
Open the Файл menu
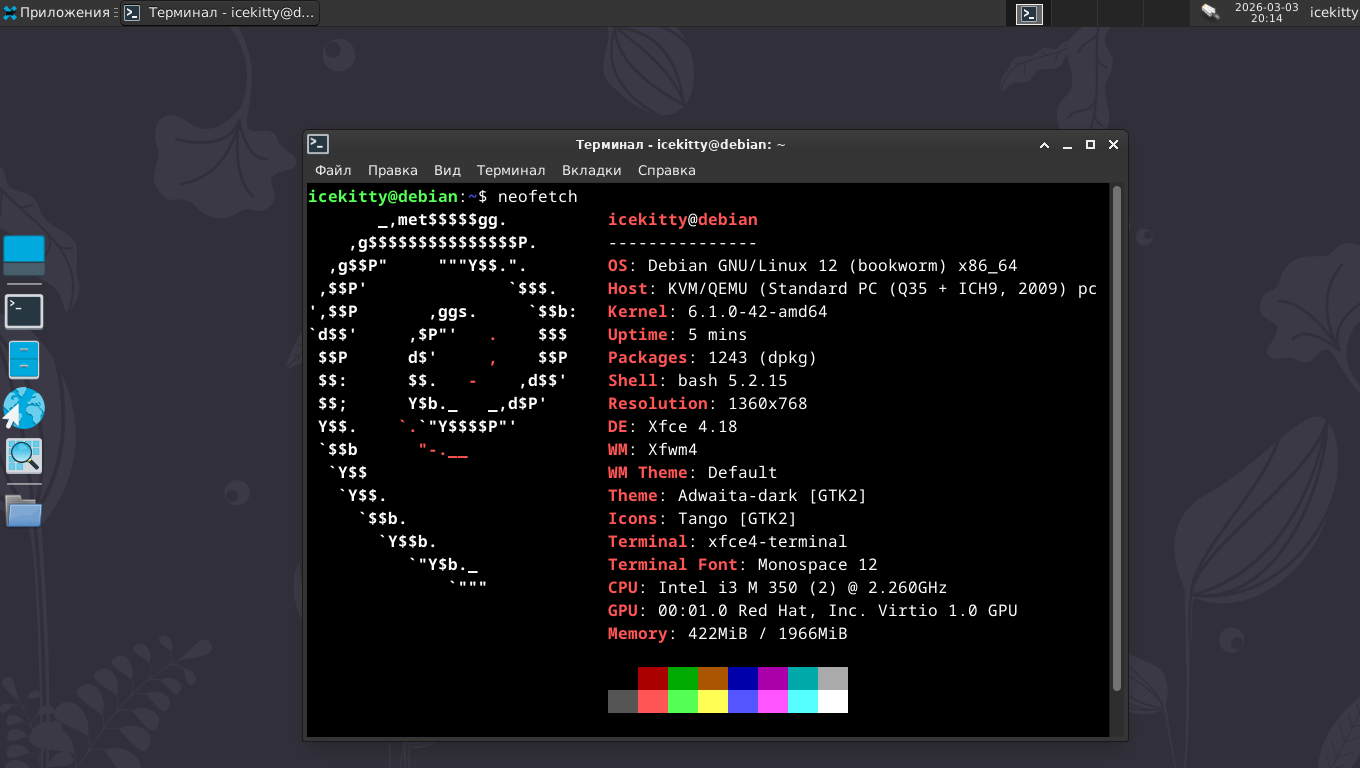coord(333,170)
